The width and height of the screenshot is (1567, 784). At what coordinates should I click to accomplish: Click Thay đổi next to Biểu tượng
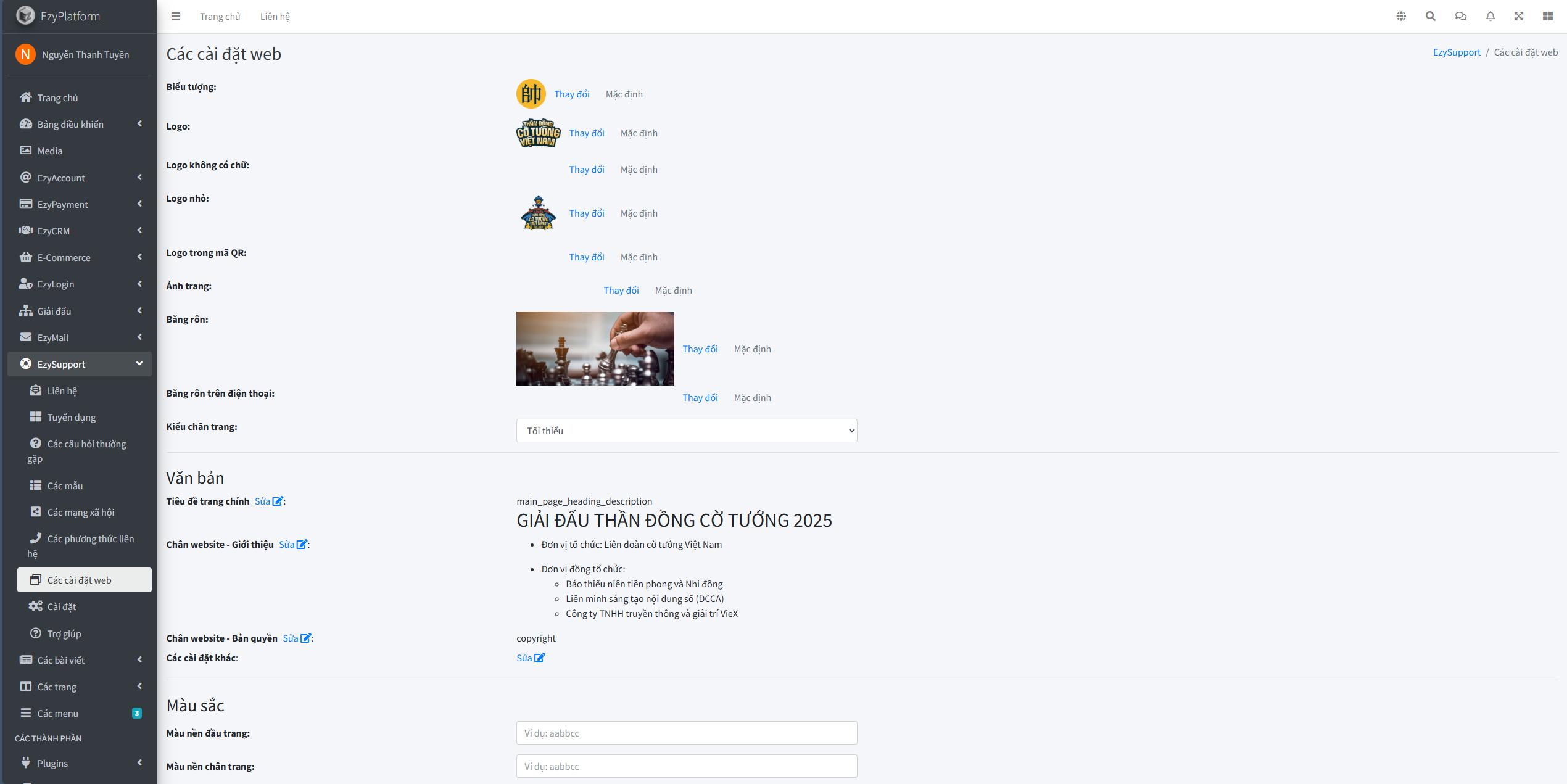571,94
